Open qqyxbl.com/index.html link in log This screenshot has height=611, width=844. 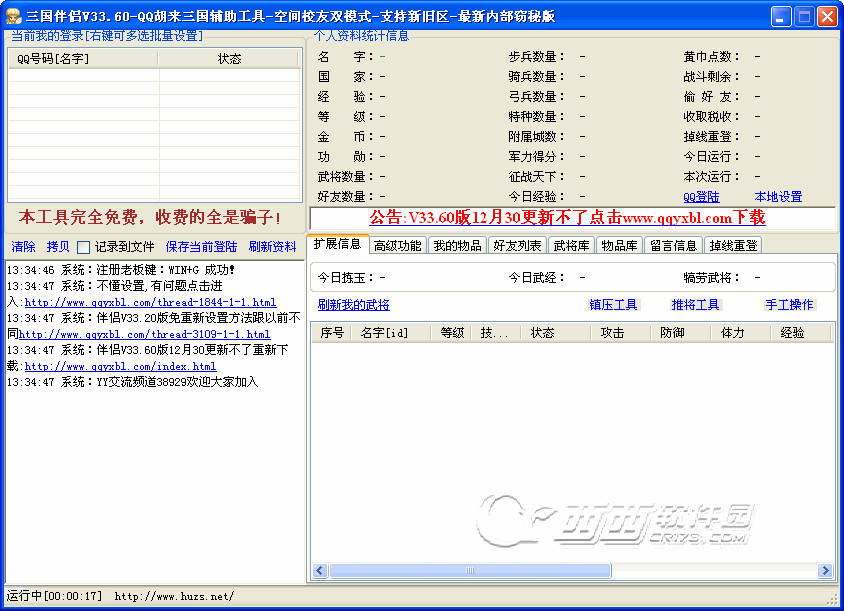121,367
